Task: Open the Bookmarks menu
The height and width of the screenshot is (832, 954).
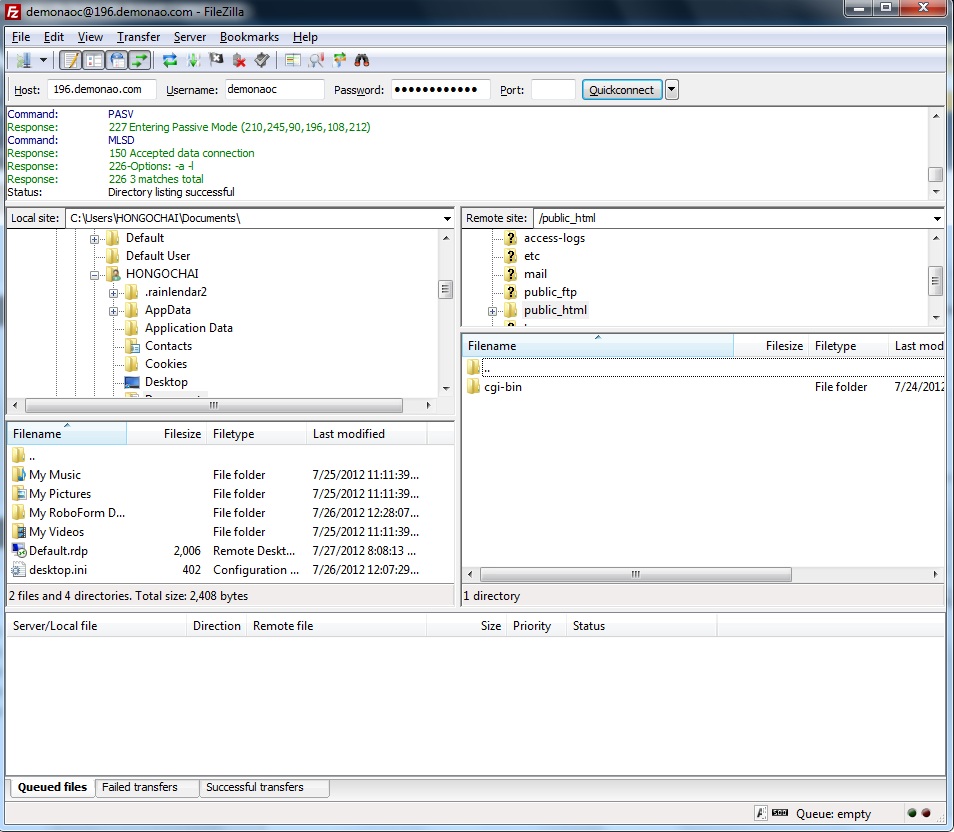Action: tap(249, 37)
